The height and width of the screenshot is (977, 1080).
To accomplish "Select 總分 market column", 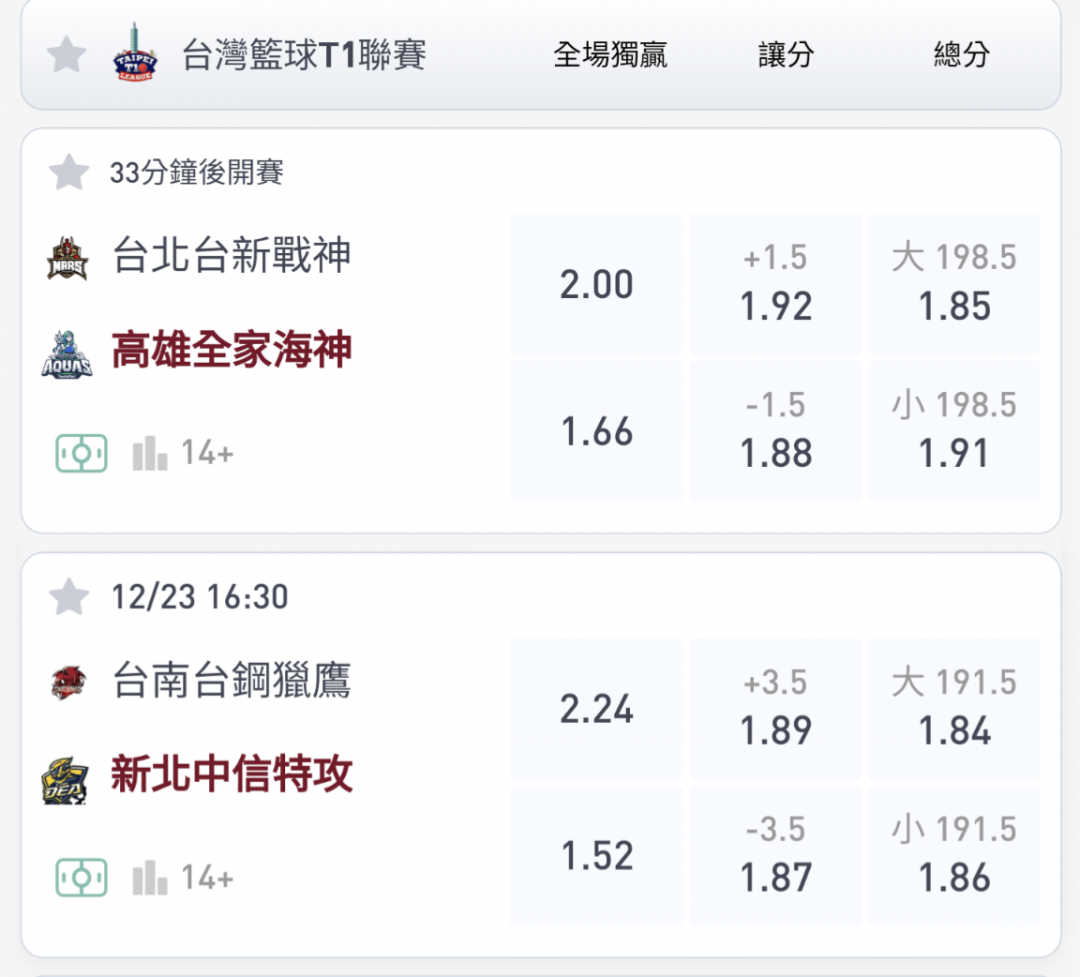I will pyautogui.click(x=962, y=54).
